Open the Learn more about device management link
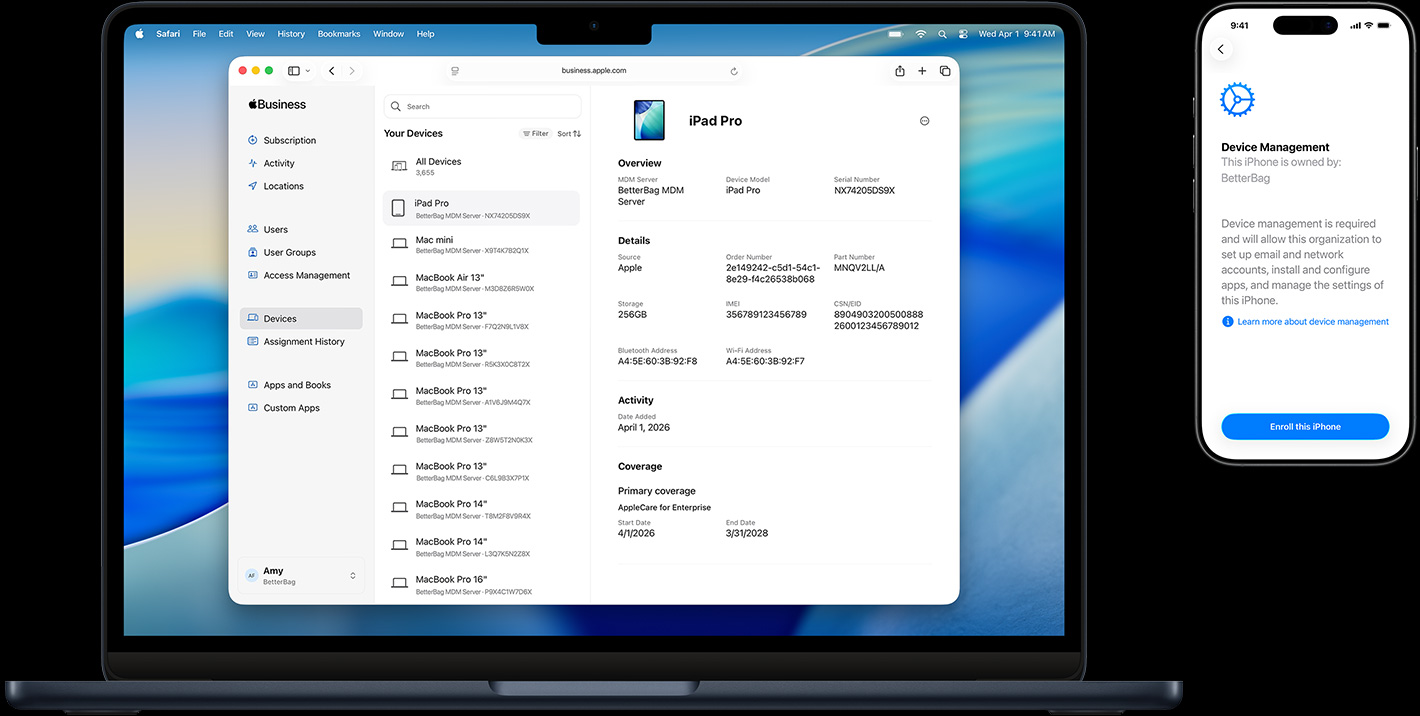 1312,321
